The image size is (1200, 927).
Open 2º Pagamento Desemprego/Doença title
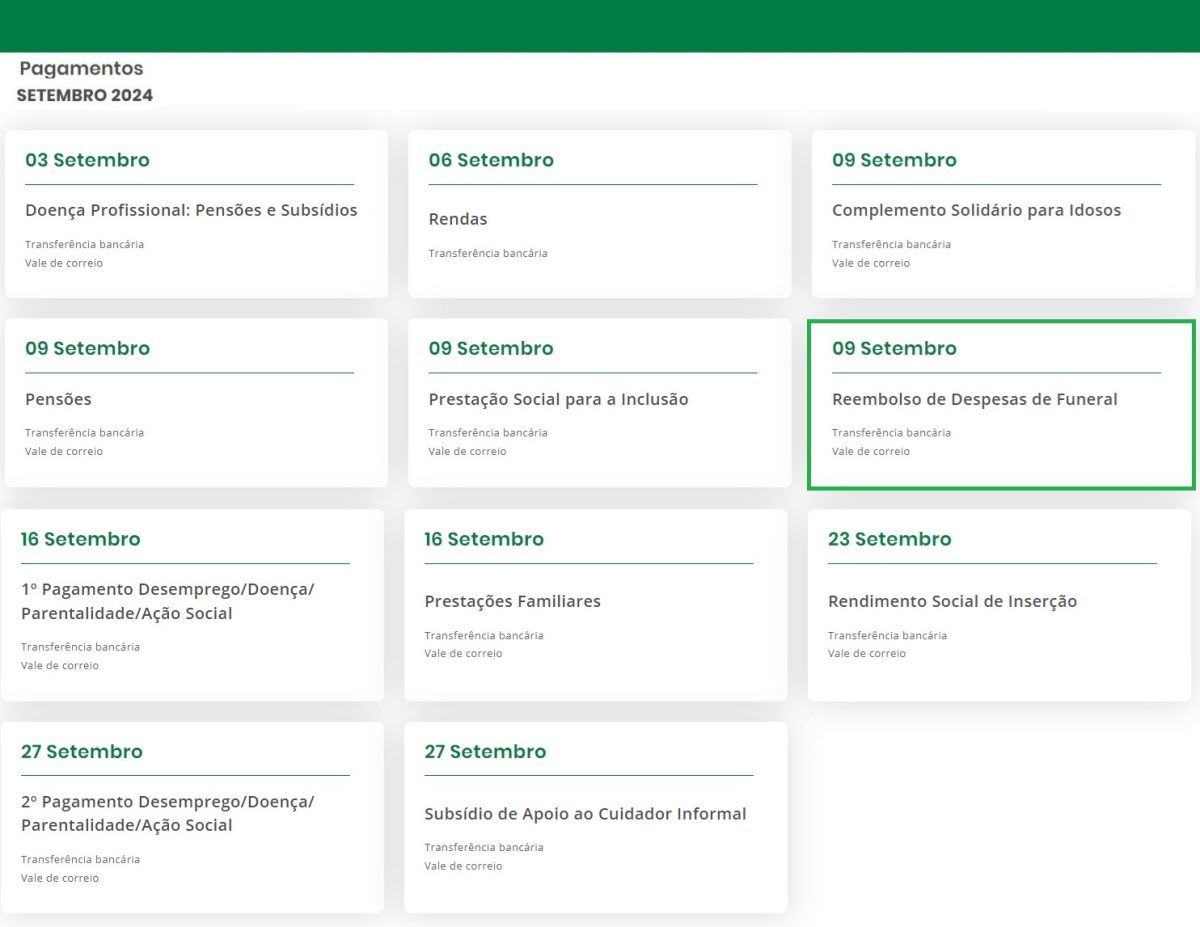coord(167,813)
